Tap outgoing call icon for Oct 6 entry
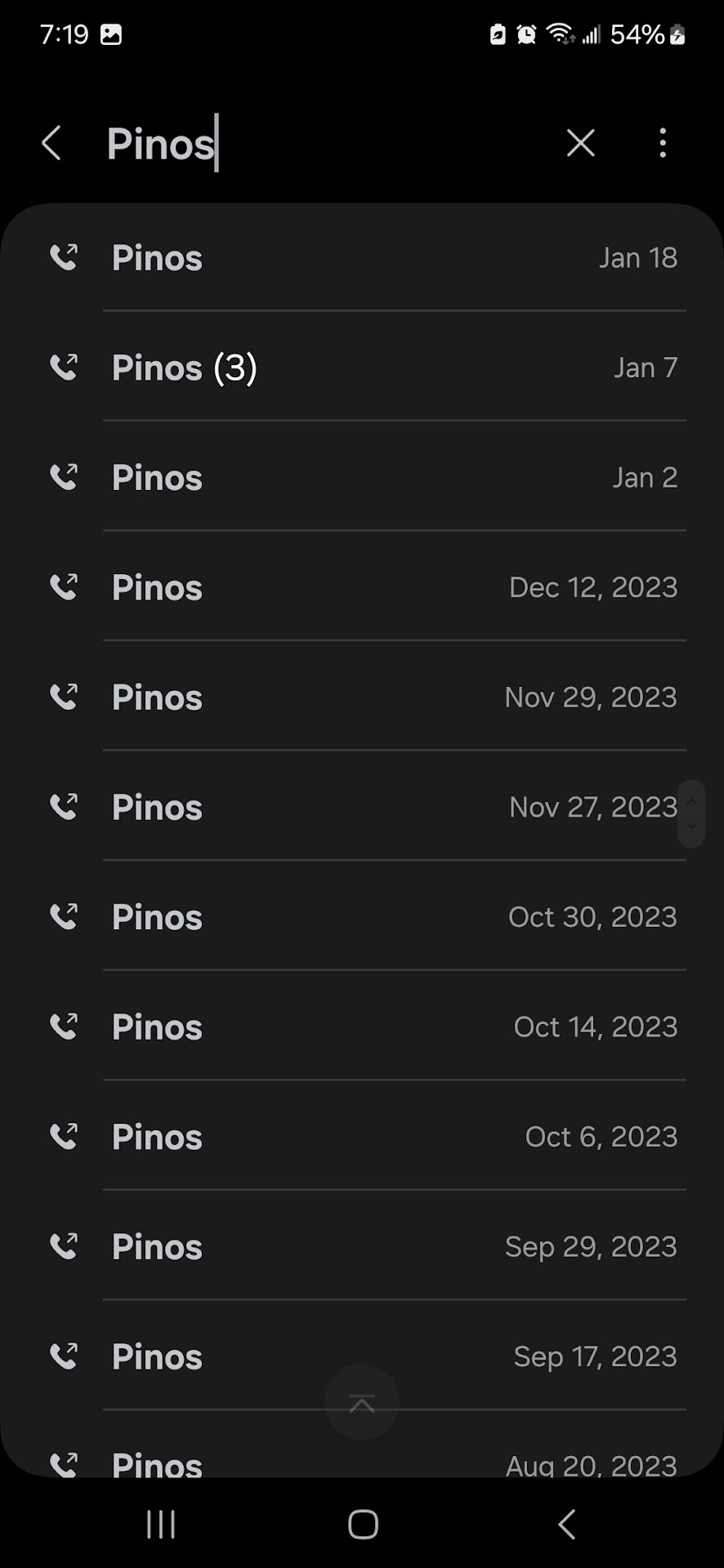Viewport: 724px width, 1568px height. [64, 1136]
